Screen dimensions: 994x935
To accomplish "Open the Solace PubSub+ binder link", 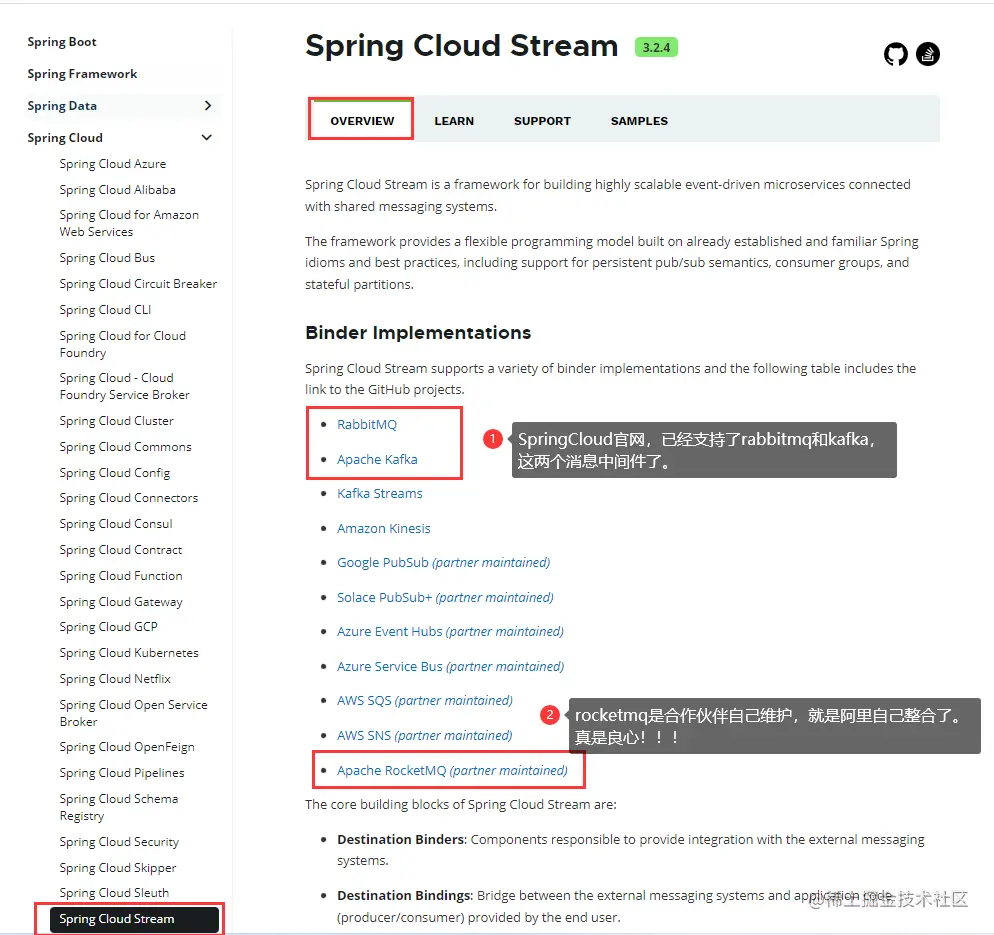I will click(x=445, y=598).
